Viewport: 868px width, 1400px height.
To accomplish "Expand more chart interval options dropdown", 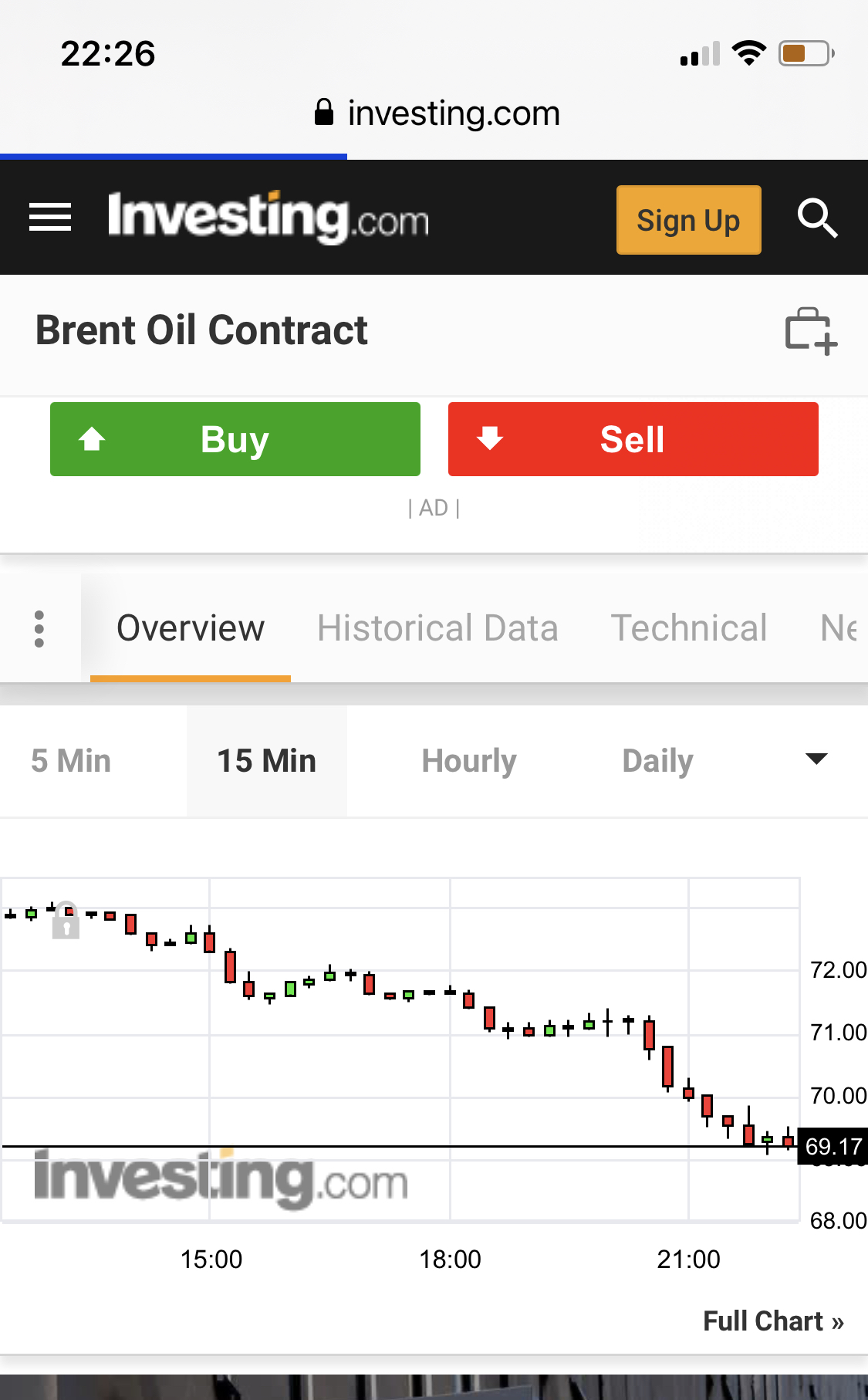I will click(x=816, y=759).
